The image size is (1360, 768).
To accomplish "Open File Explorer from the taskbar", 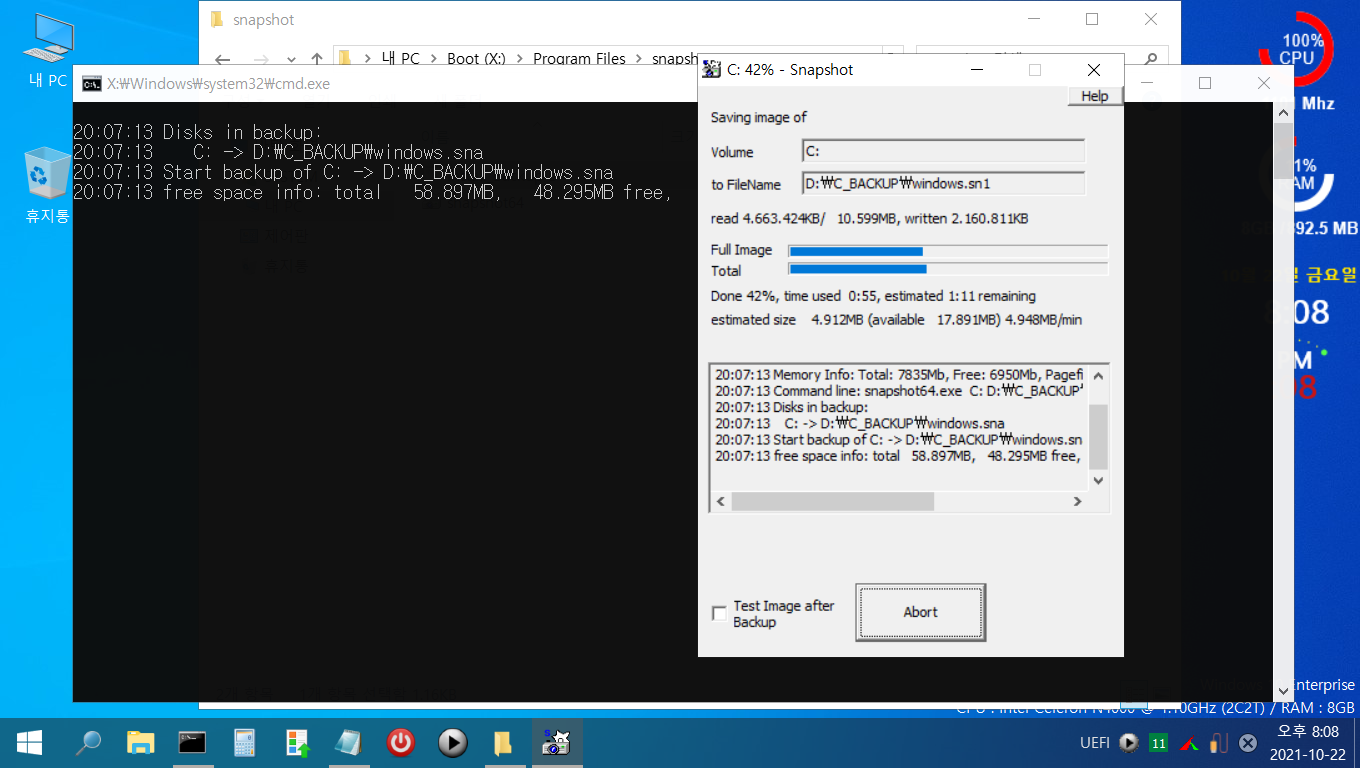I will pos(141,742).
